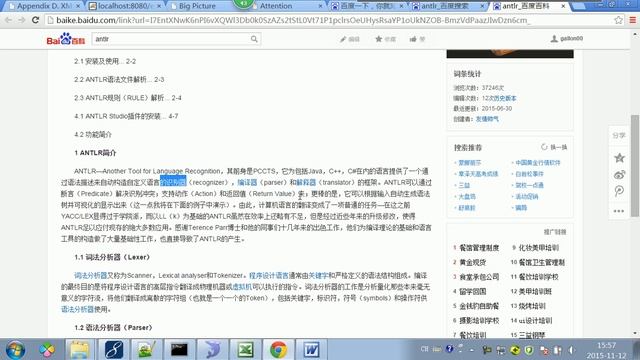Open promoted link 13 烧烤培训
The height and width of the screenshot is (360, 640).
(x=532, y=306)
